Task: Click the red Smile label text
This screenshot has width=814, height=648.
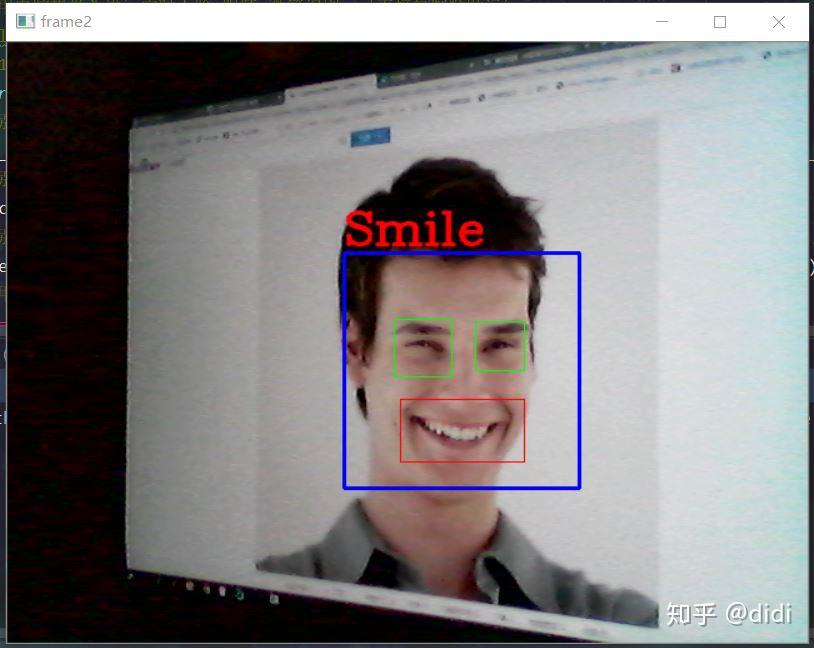Action: point(413,230)
